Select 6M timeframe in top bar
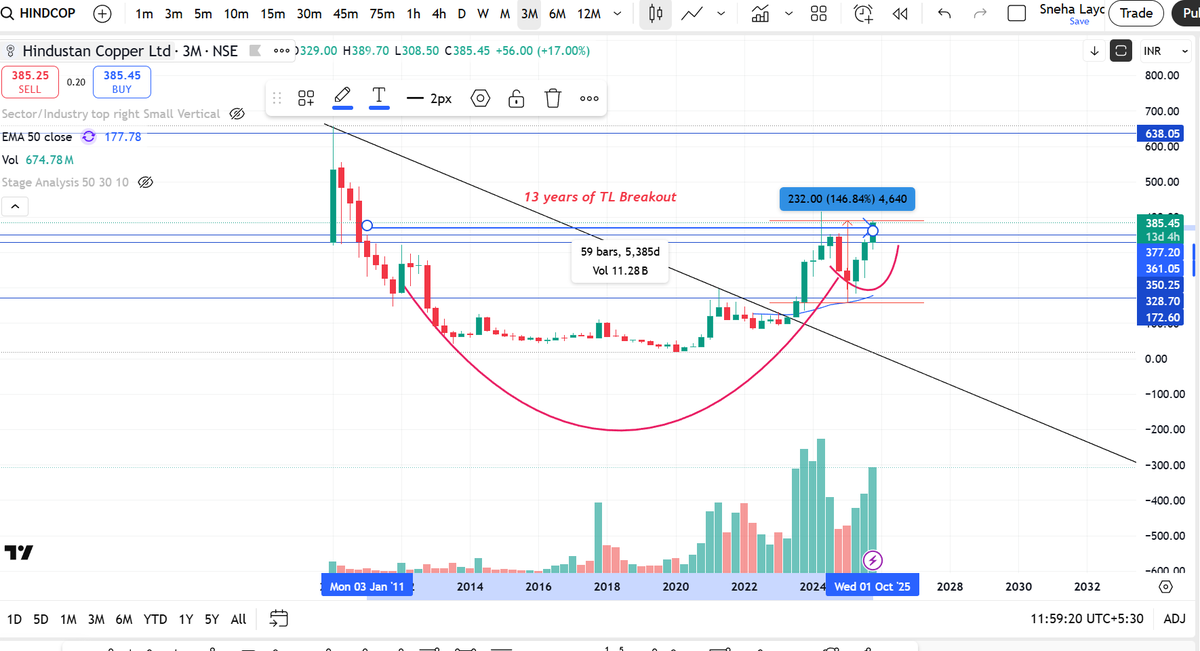The height and width of the screenshot is (651, 1200). pyautogui.click(x=558, y=14)
